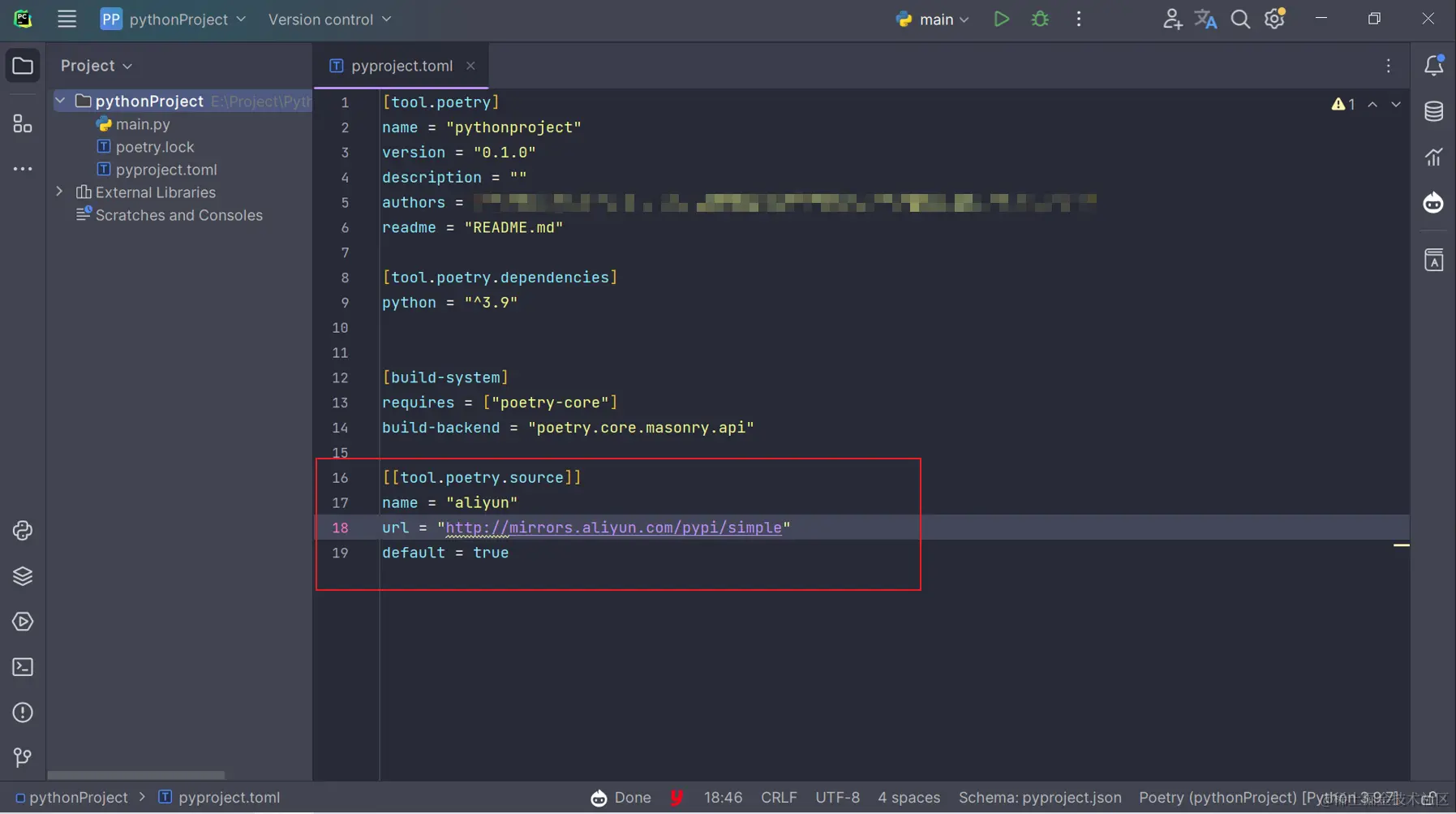The image size is (1456, 814).
Task: Click the 18:46 cursor position indicator
Action: pyautogui.click(x=723, y=798)
